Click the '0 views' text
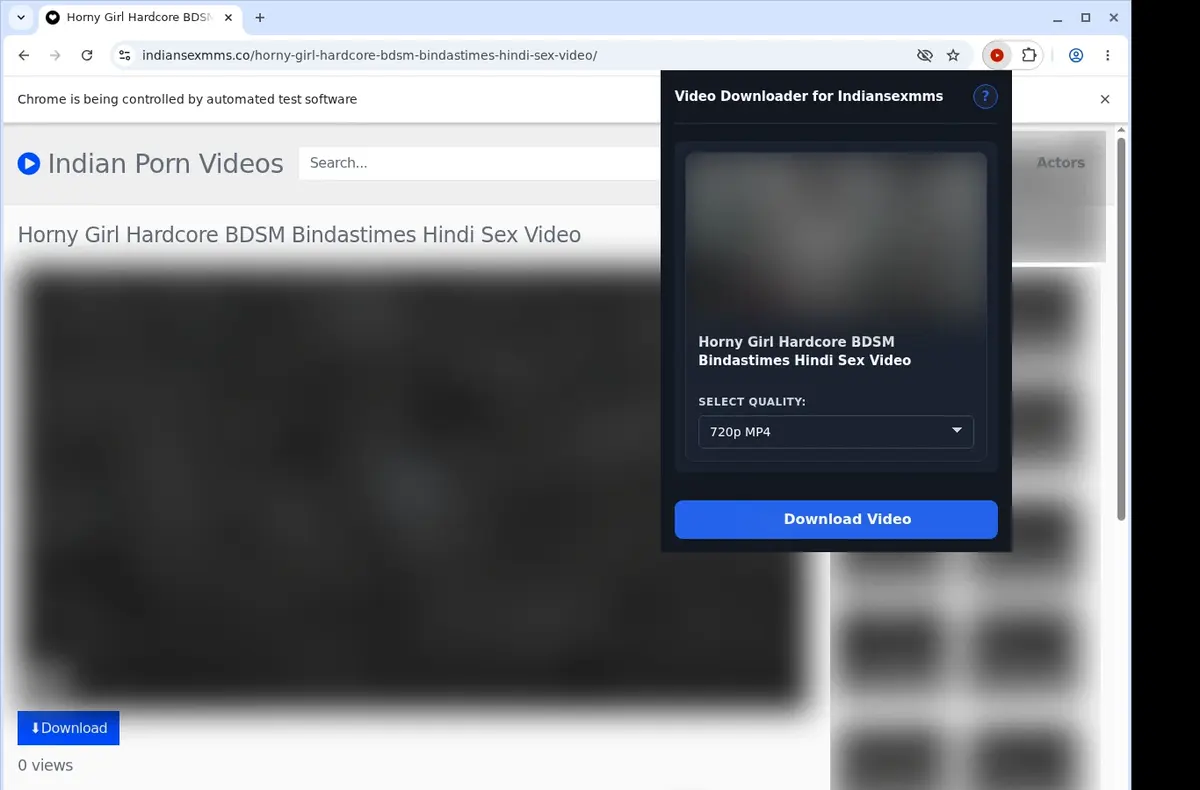Screen dimensions: 1200x790 tap(45, 765)
